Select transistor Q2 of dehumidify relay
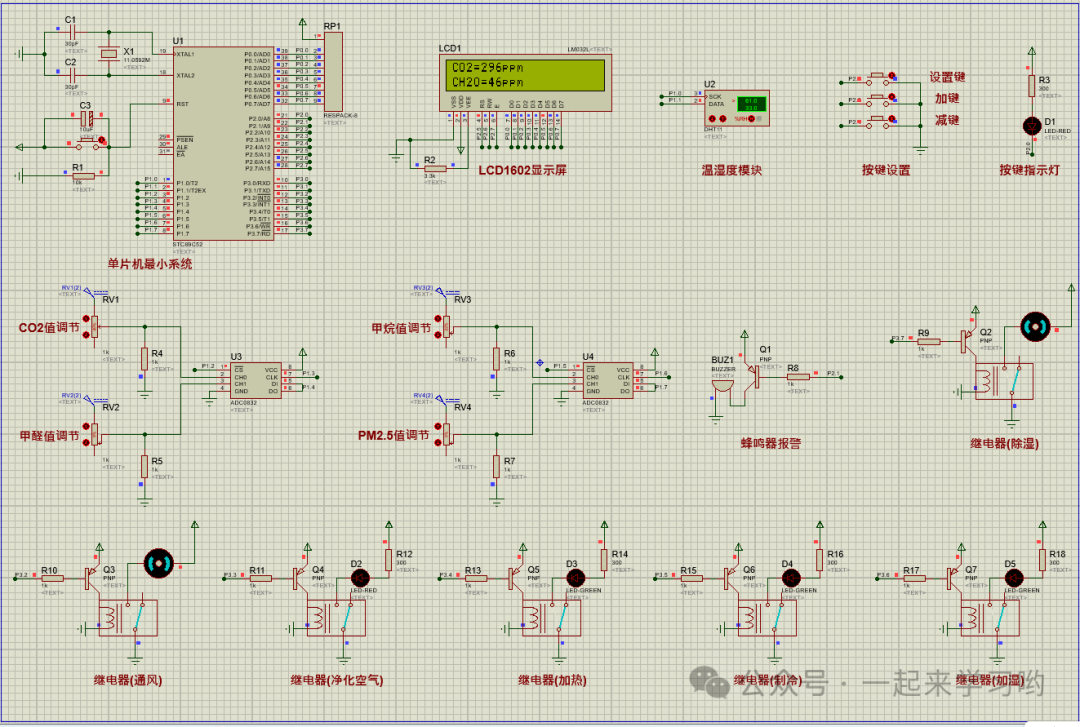1080x727 pixels. click(x=970, y=340)
